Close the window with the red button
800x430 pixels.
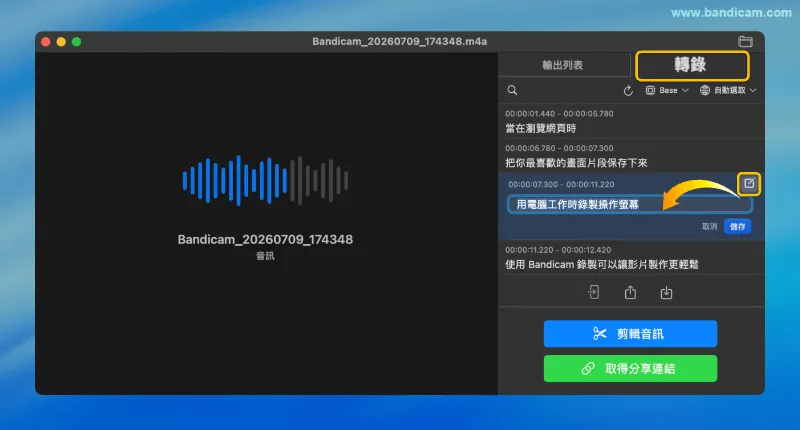[46, 42]
